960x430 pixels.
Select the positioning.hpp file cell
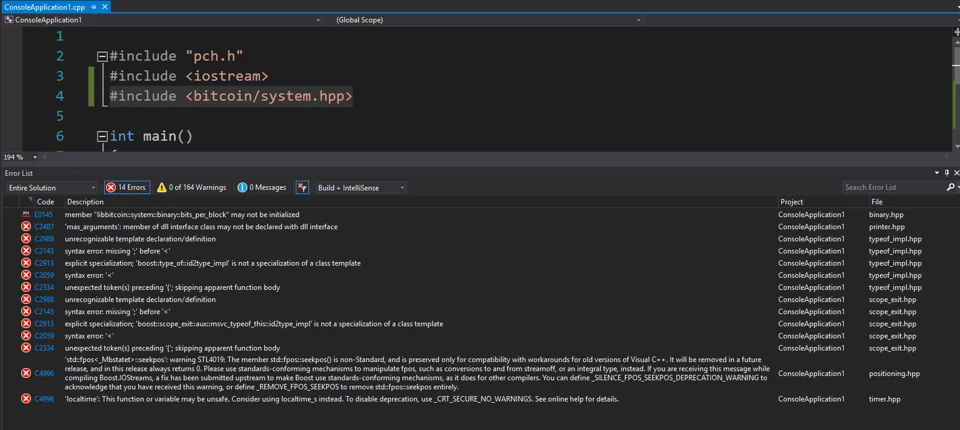[894, 374]
